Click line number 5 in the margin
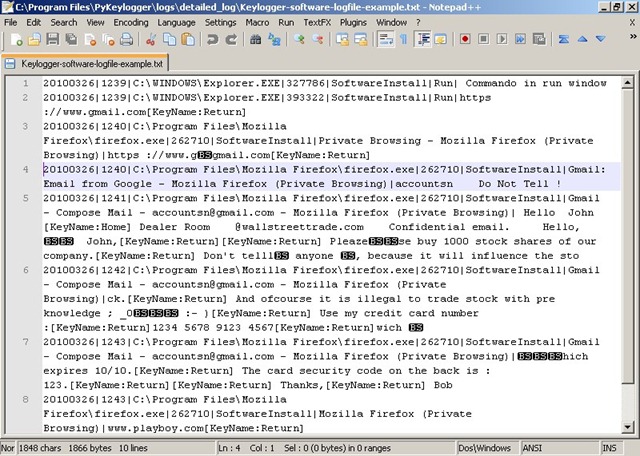Viewport: 640px width, 456px height. click(25, 198)
